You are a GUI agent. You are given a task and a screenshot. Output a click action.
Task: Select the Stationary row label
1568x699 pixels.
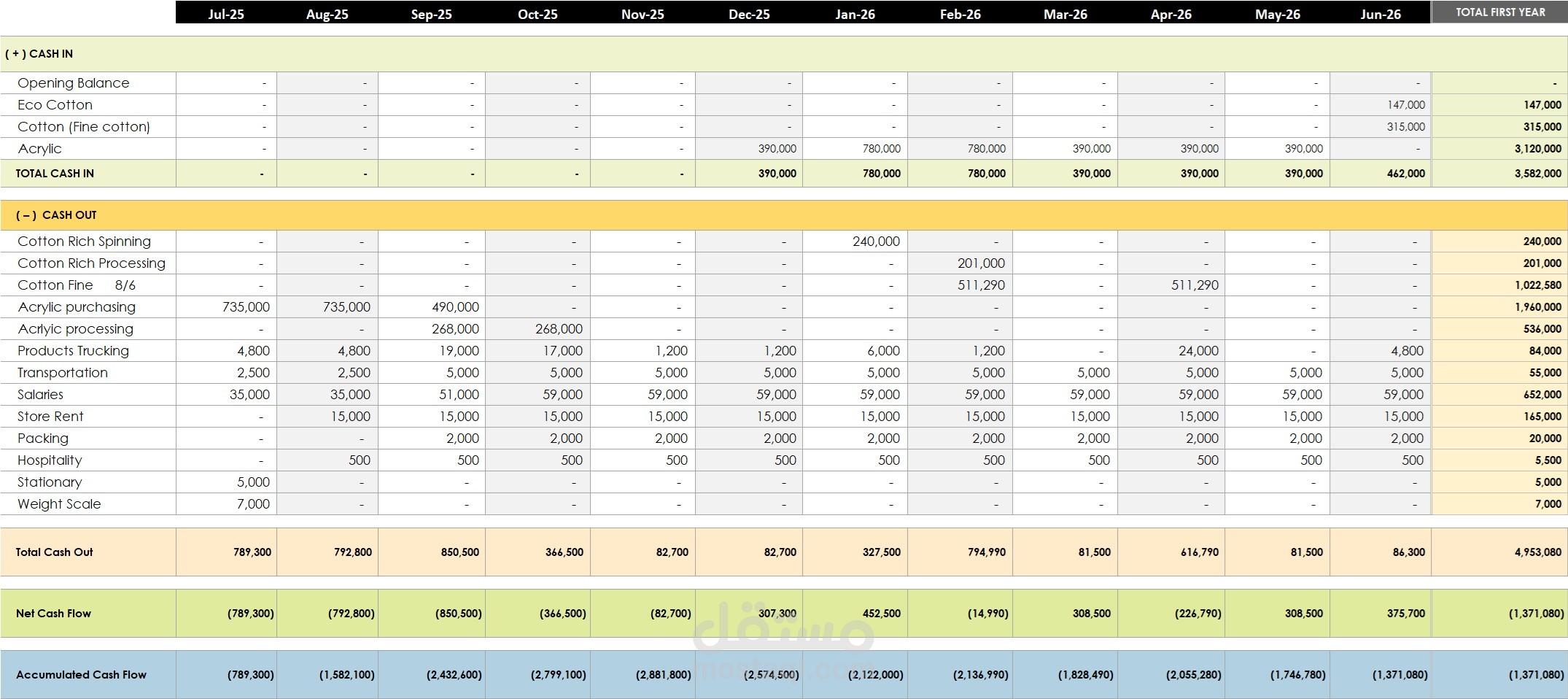(50, 482)
